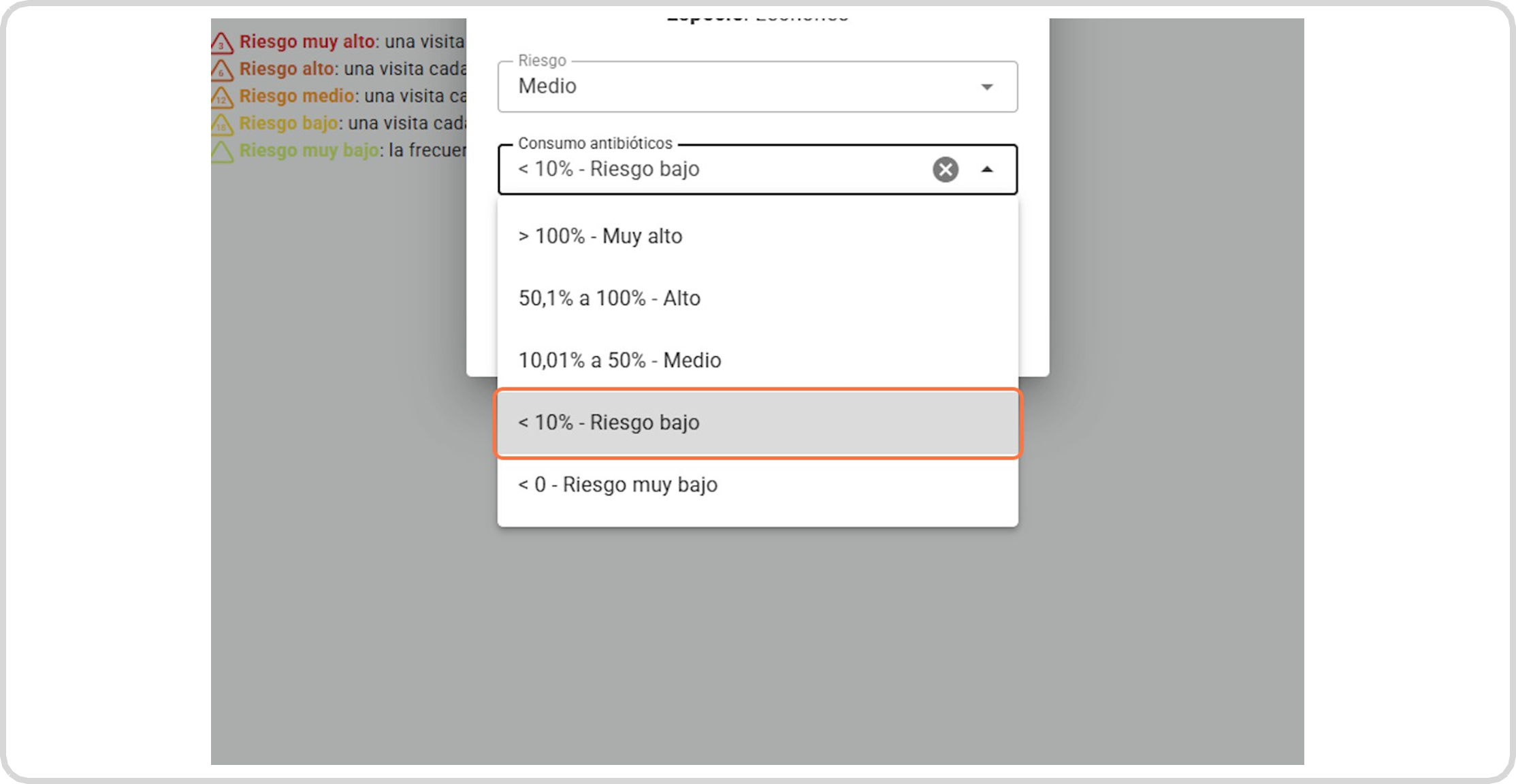The height and width of the screenshot is (784, 1516).
Task: Click the Riesgo muy bajo legend text
Action: click(309, 150)
